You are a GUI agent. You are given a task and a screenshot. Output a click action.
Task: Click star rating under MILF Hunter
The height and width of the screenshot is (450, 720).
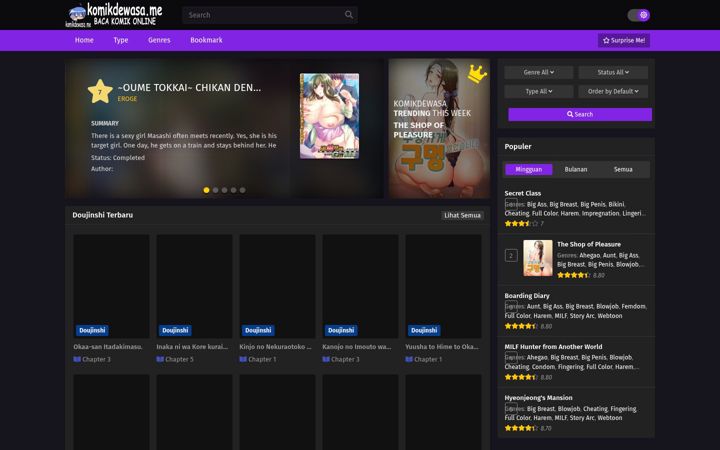click(521, 377)
